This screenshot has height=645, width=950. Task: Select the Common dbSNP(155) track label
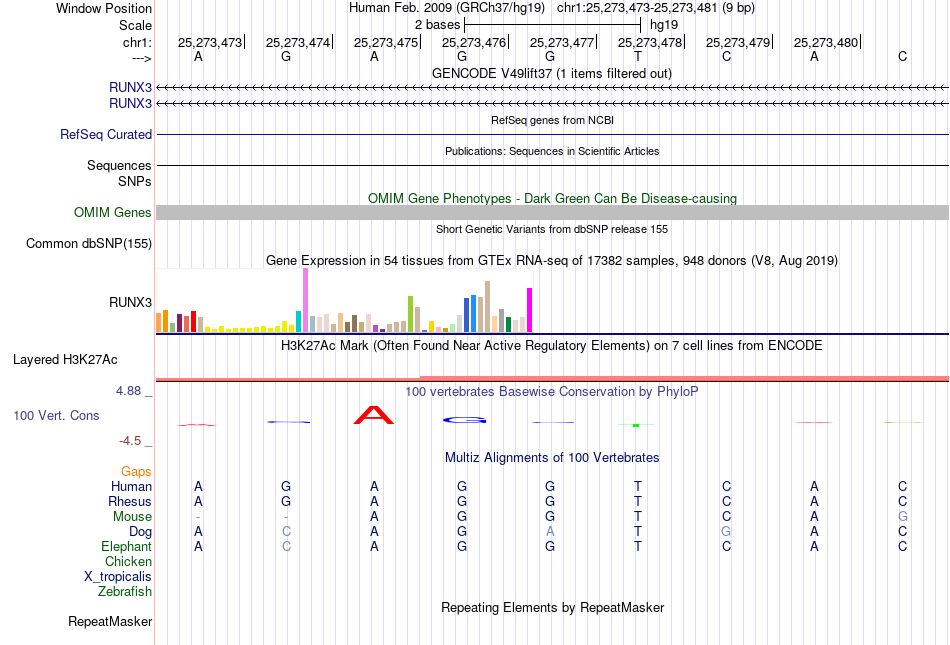pyautogui.click(x=88, y=243)
